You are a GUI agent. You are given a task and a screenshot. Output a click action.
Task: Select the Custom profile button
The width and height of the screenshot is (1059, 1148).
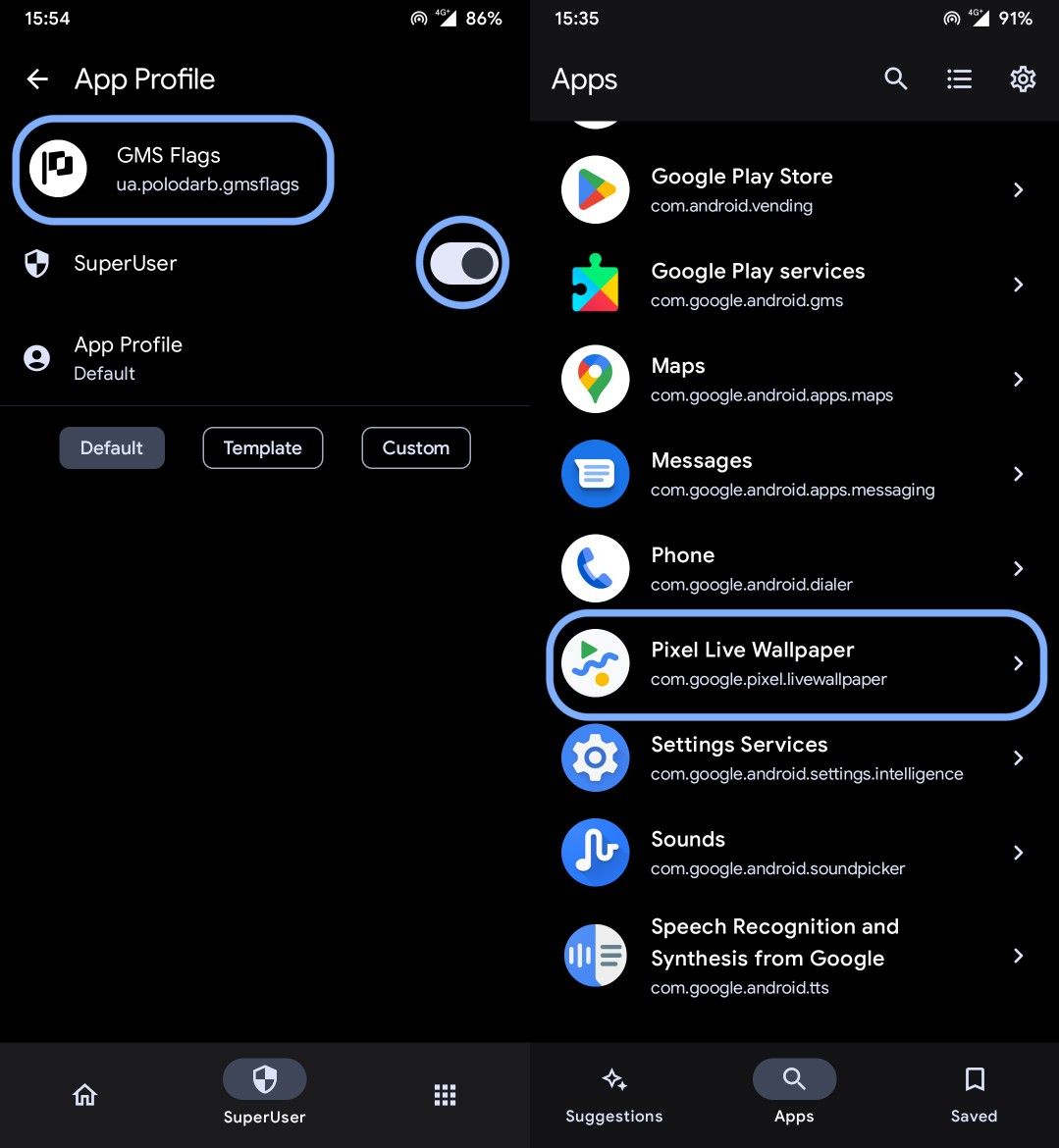pyautogui.click(x=416, y=448)
